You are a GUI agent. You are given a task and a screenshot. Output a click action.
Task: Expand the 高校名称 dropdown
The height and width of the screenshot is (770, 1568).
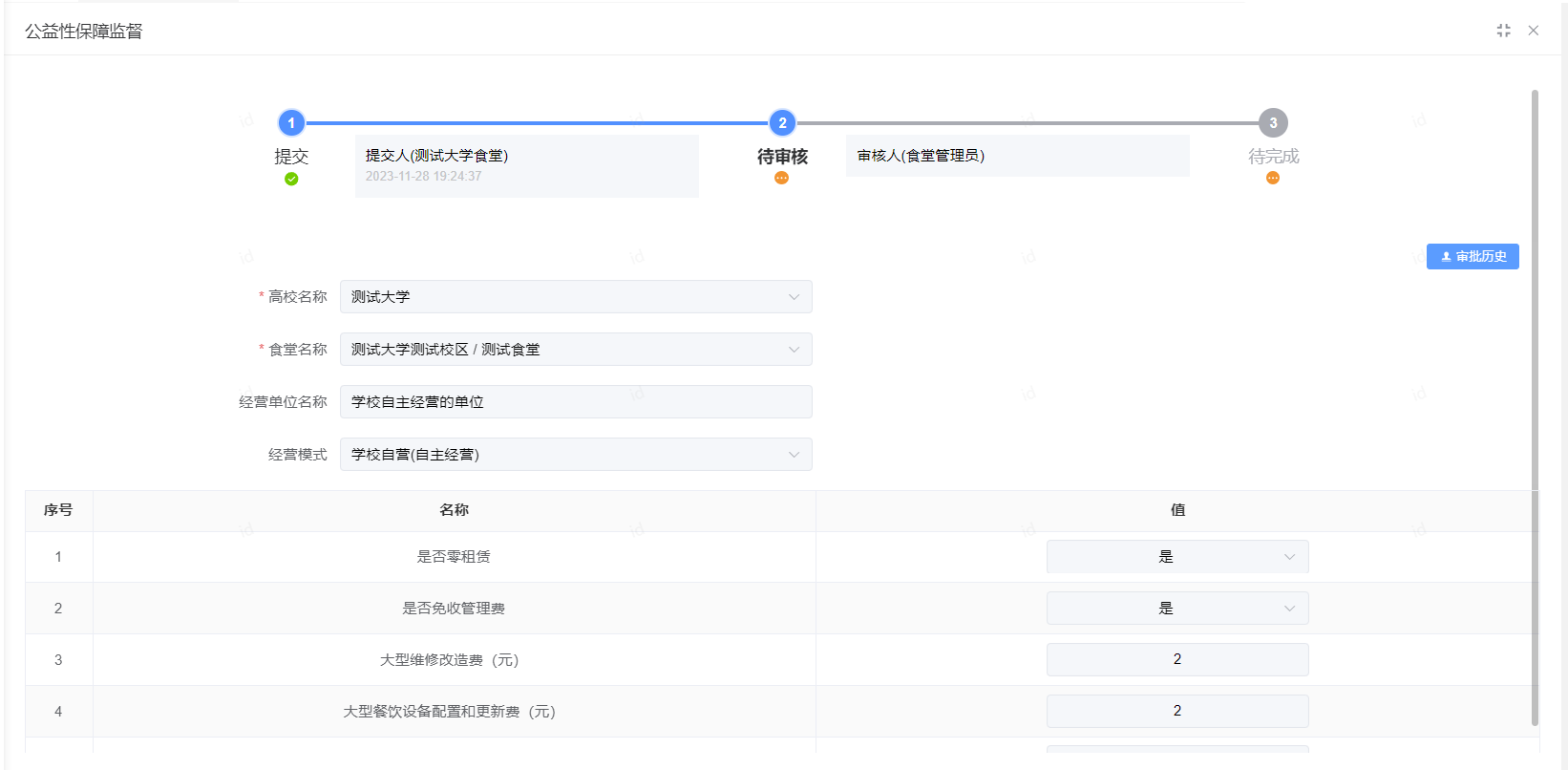[x=575, y=297]
